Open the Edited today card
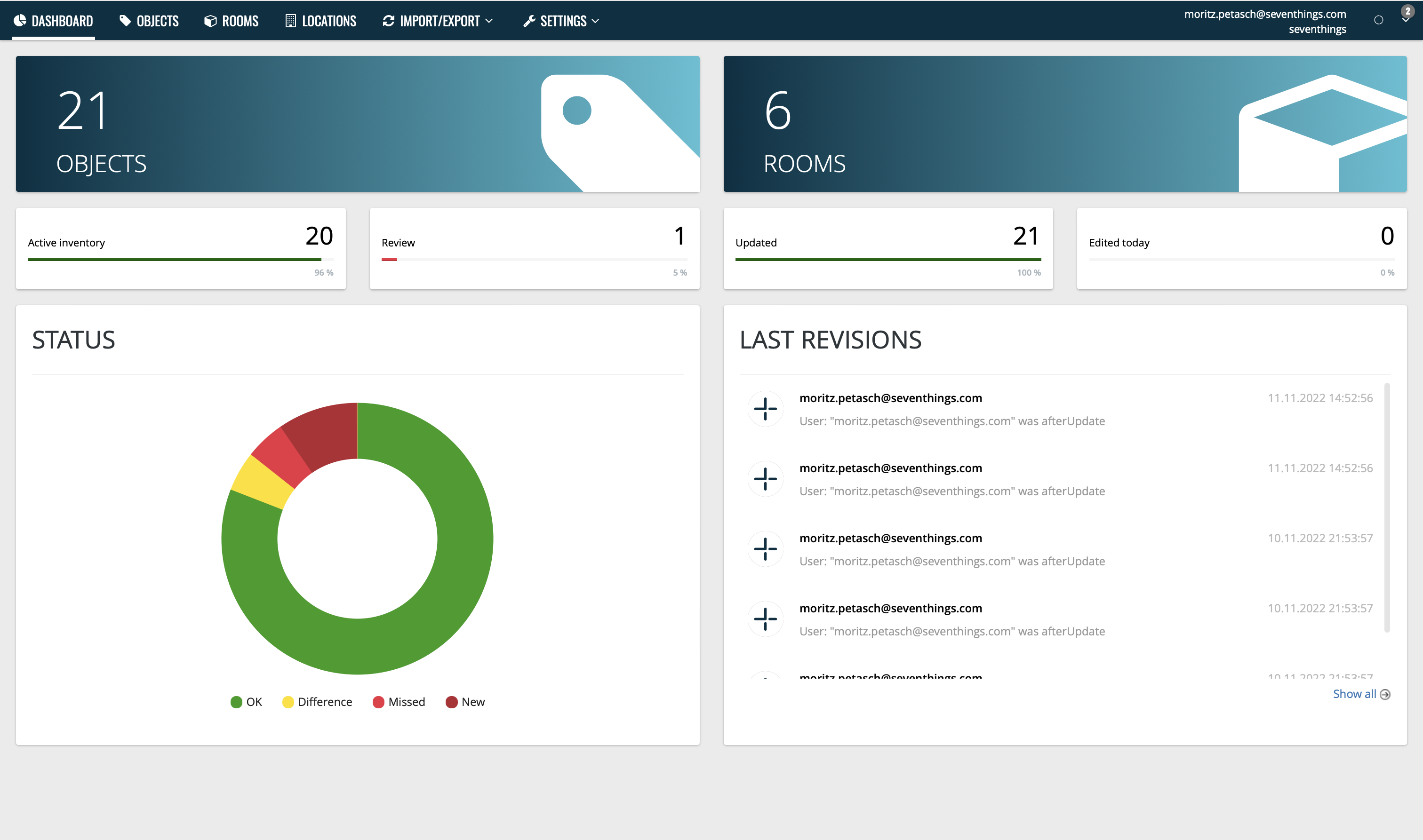The height and width of the screenshot is (840, 1423). tap(1242, 248)
